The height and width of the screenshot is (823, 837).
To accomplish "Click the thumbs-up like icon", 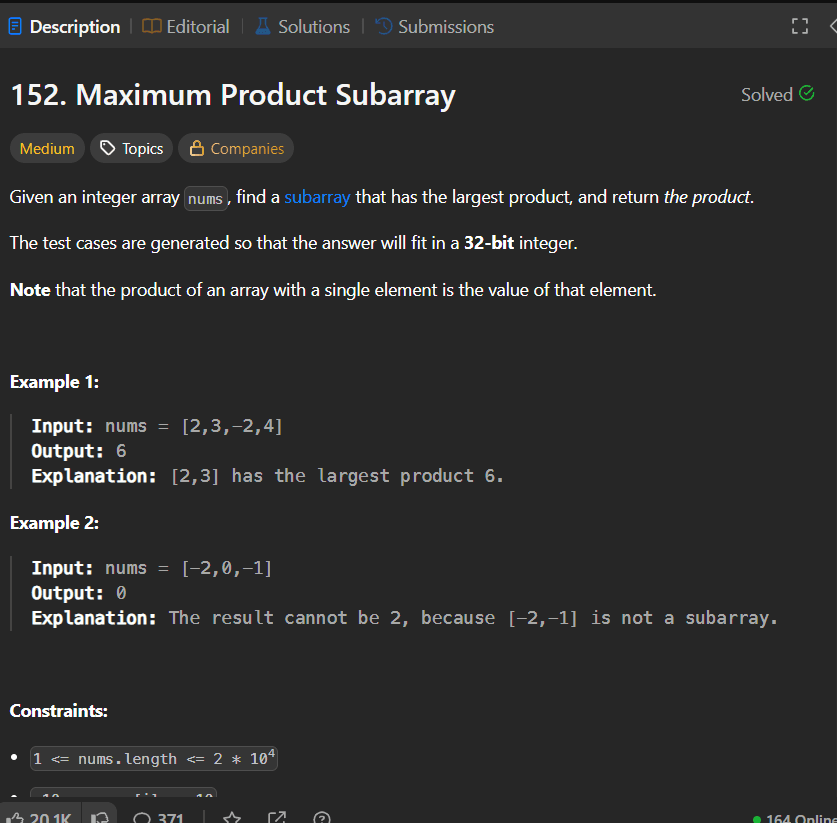I will pos(16,815).
